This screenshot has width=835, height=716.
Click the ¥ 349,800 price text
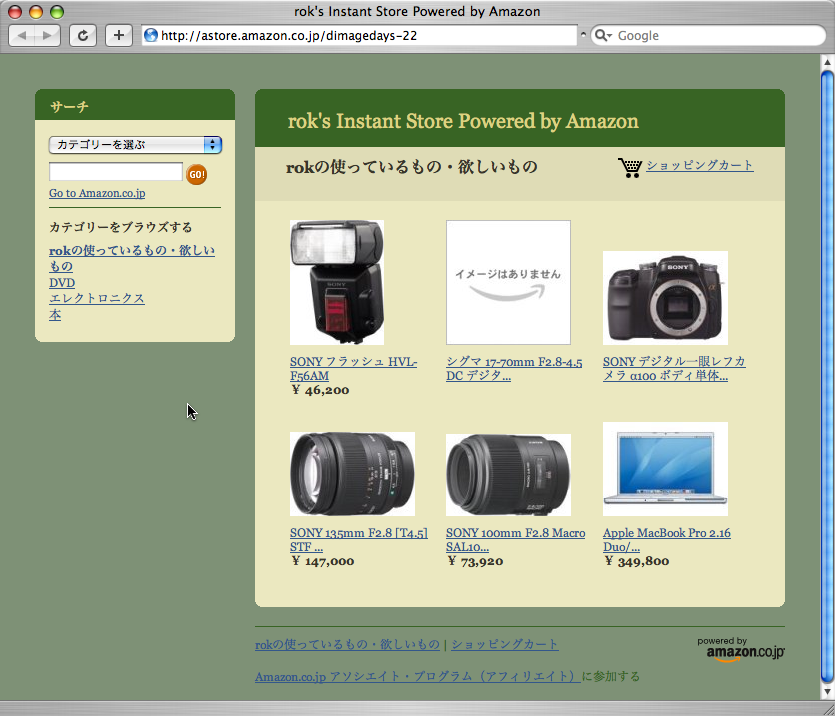coord(637,561)
